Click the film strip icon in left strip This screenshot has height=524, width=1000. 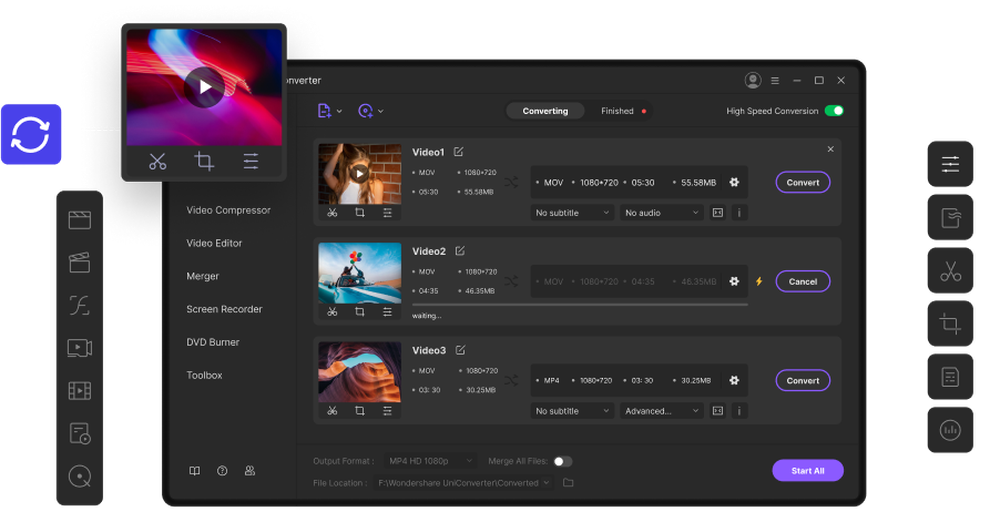pos(80,390)
